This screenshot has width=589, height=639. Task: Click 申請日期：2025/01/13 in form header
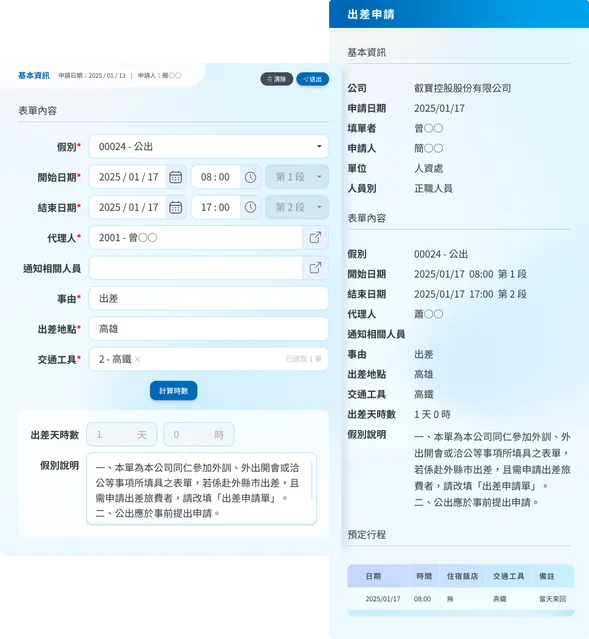(92, 75)
